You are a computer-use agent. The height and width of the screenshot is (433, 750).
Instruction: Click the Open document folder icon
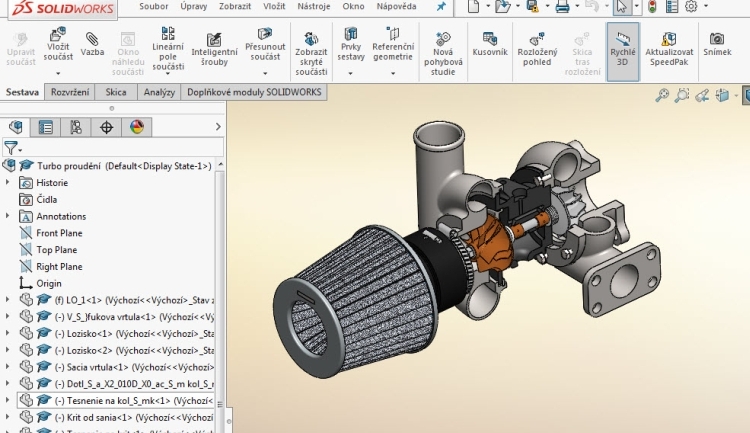(503, 7)
